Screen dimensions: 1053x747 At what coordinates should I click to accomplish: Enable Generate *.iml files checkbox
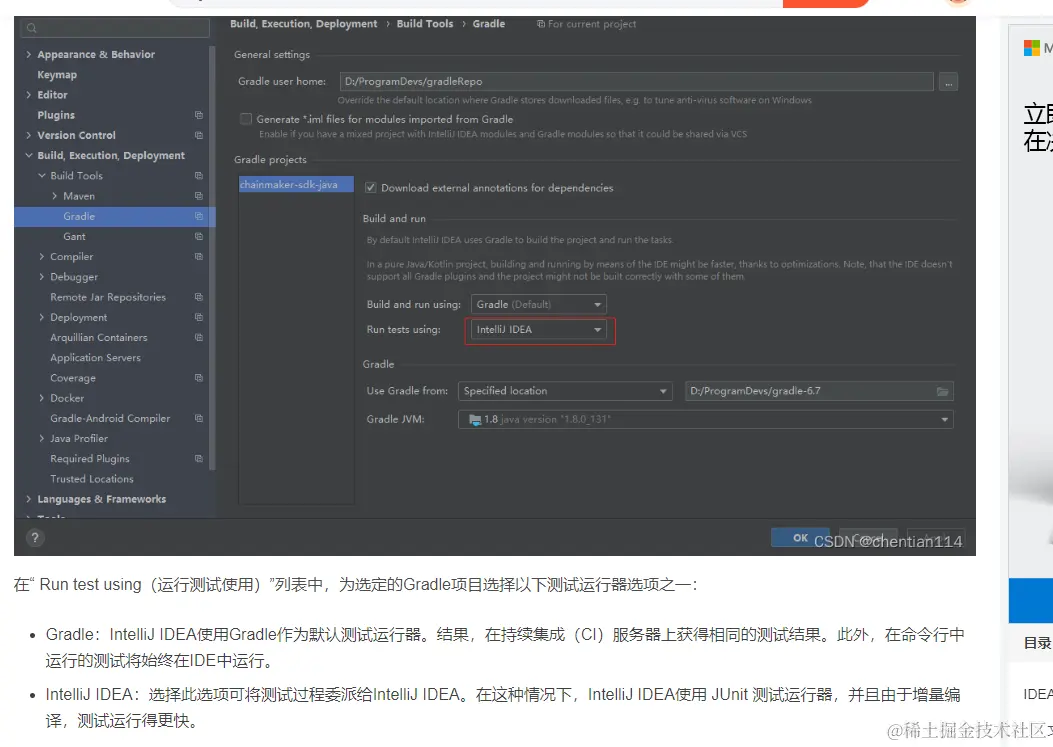[x=246, y=119]
